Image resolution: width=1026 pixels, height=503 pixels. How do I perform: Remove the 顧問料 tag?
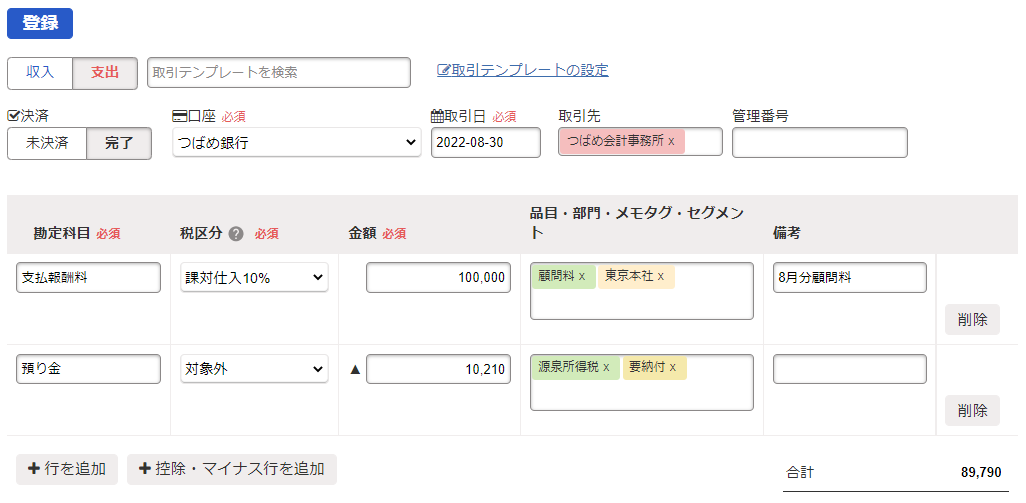pos(582,276)
